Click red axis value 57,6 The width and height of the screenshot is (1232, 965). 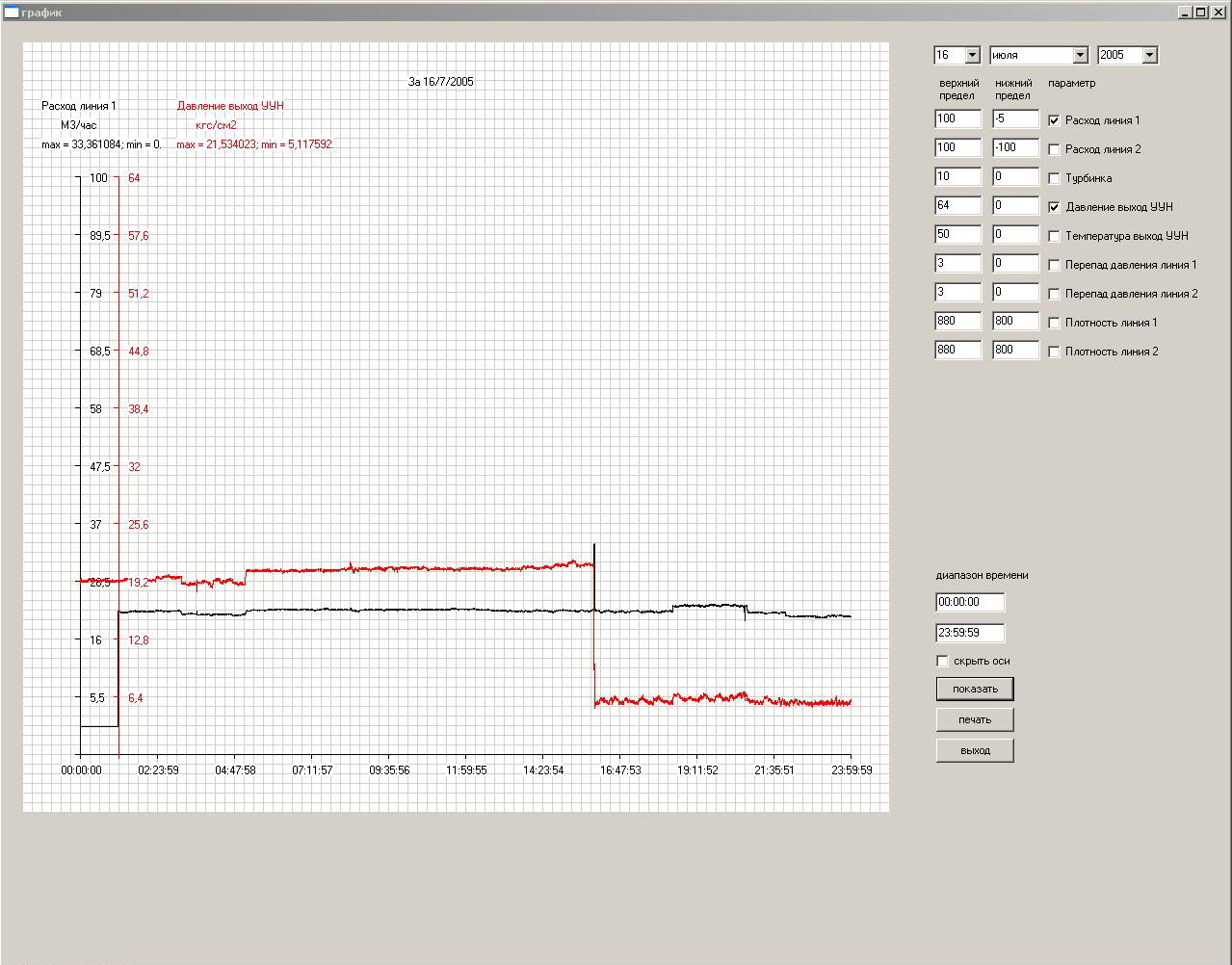point(139,236)
